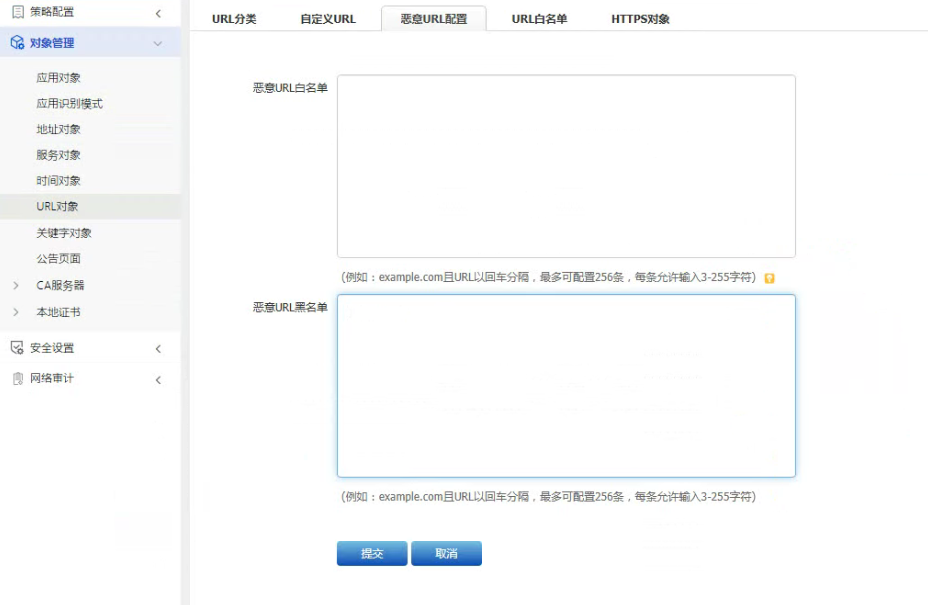
Task: Click the 对象管理 cube icon
Action: click(17, 43)
